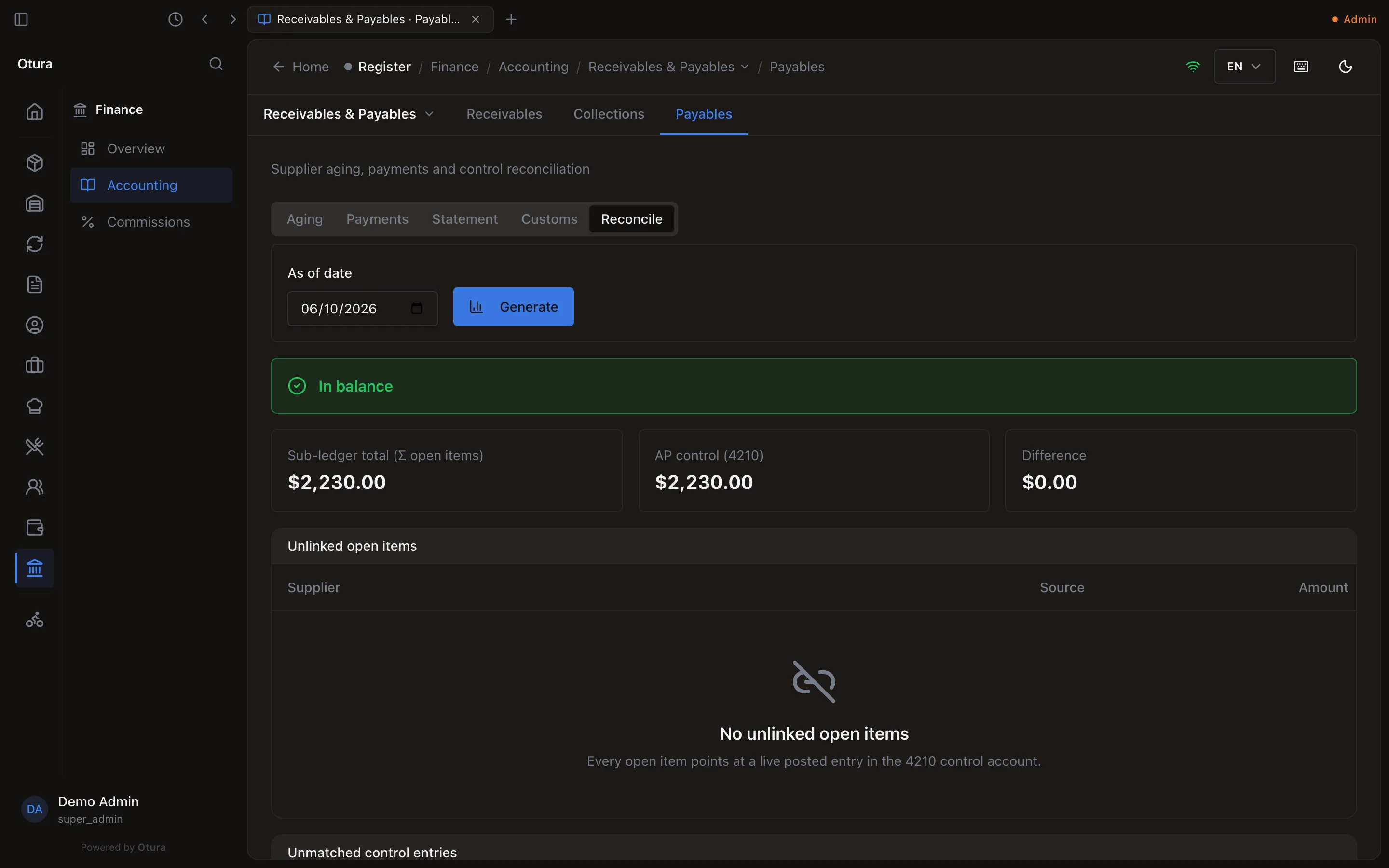Click the Generate button
The image size is (1389, 868).
[513, 307]
